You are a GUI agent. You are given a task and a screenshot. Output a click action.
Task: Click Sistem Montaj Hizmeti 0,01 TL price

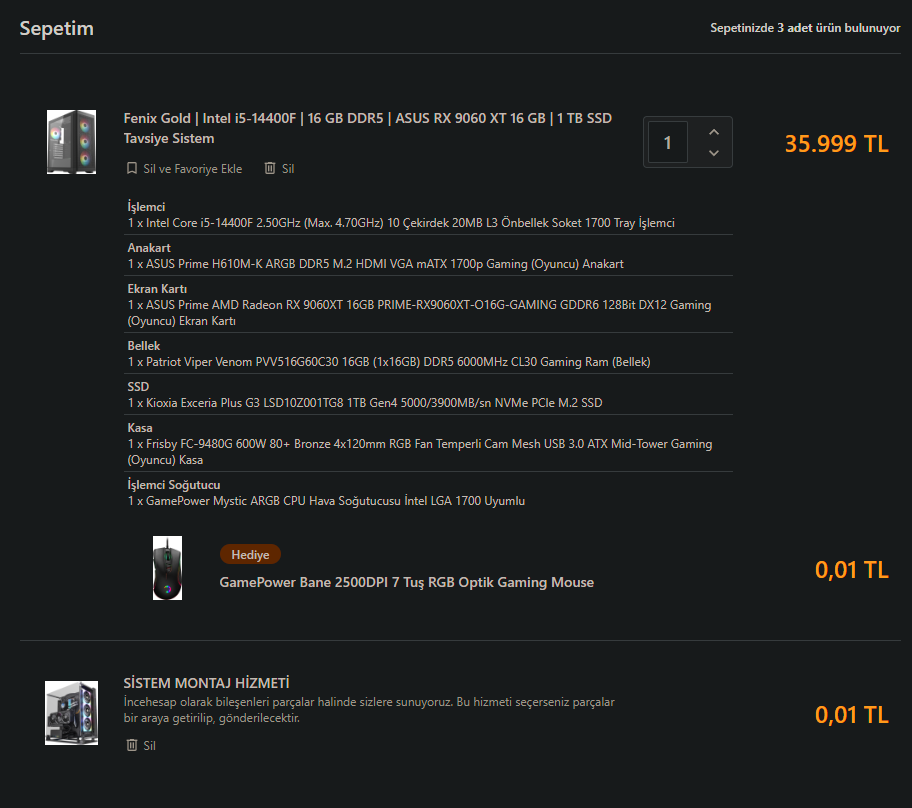click(x=852, y=715)
